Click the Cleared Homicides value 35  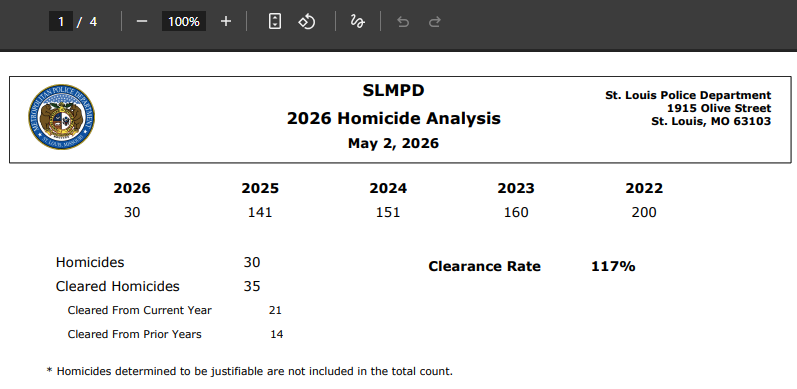click(x=252, y=286)
